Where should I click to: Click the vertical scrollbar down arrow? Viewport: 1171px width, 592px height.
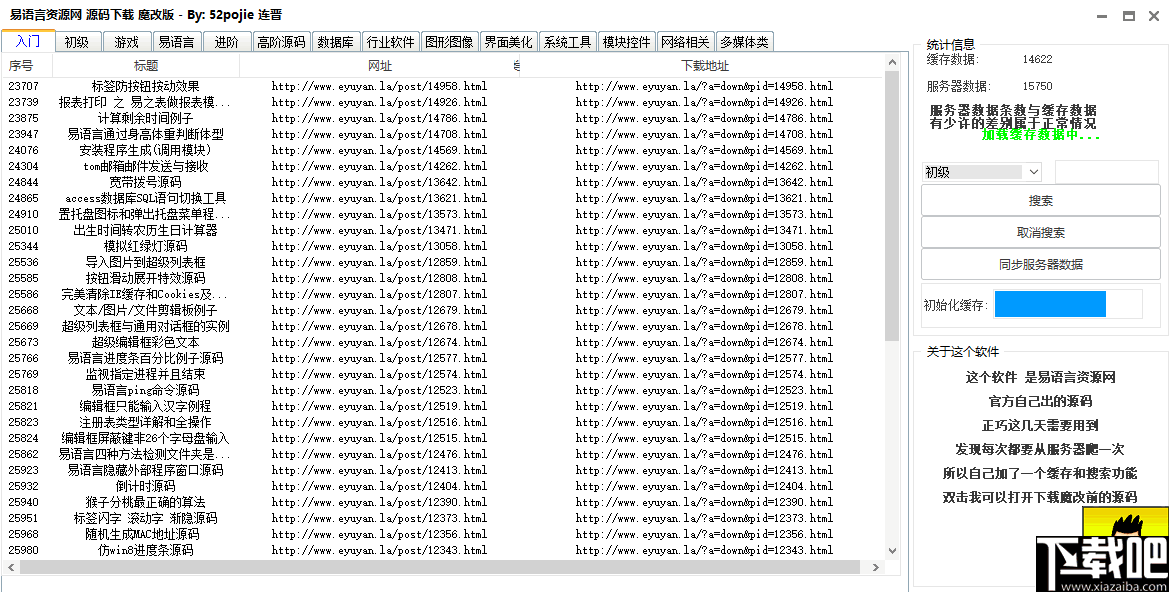(x=892, y=550)
